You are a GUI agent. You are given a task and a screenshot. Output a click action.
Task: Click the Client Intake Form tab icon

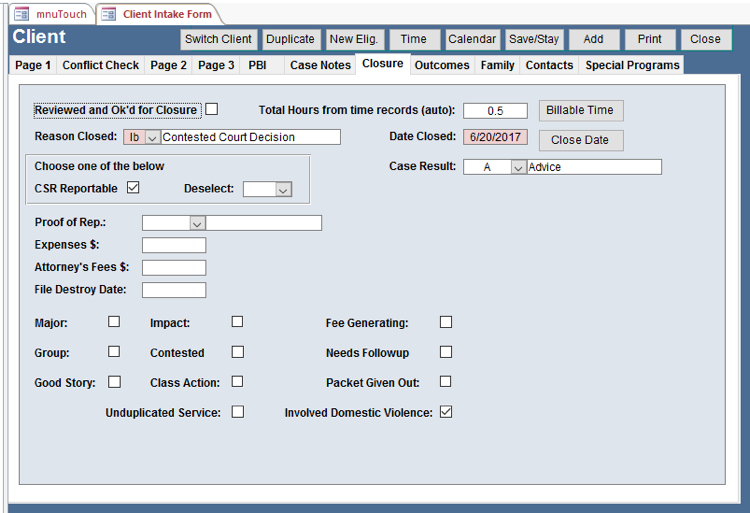coord(108,14)
